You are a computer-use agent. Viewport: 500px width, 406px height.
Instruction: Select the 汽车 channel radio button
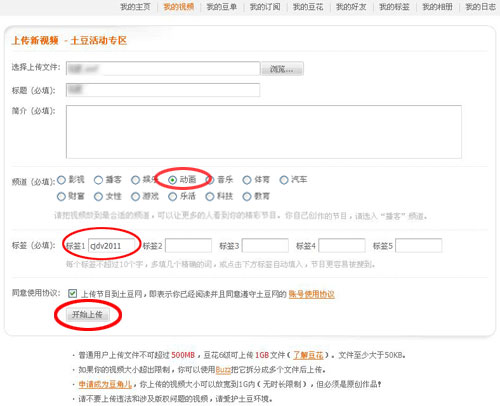pos(284,180)
